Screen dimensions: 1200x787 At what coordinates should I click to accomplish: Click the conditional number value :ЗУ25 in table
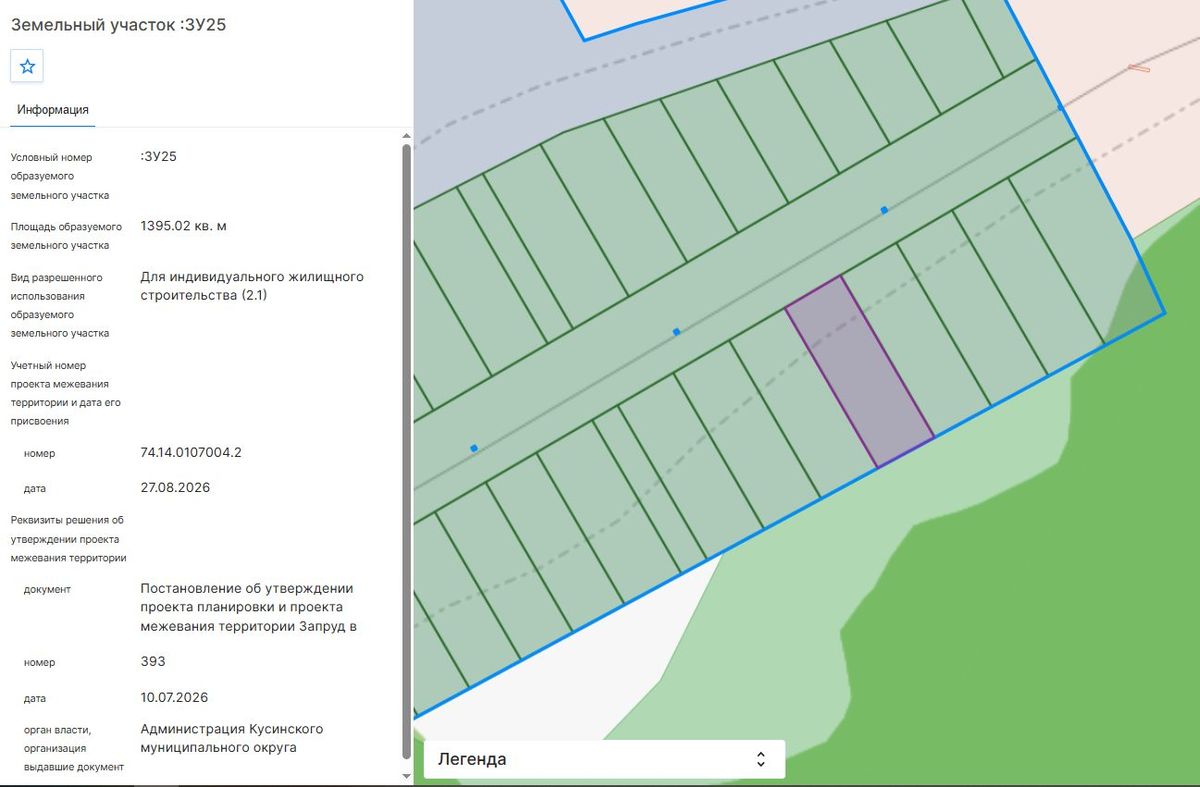[159, 157]
